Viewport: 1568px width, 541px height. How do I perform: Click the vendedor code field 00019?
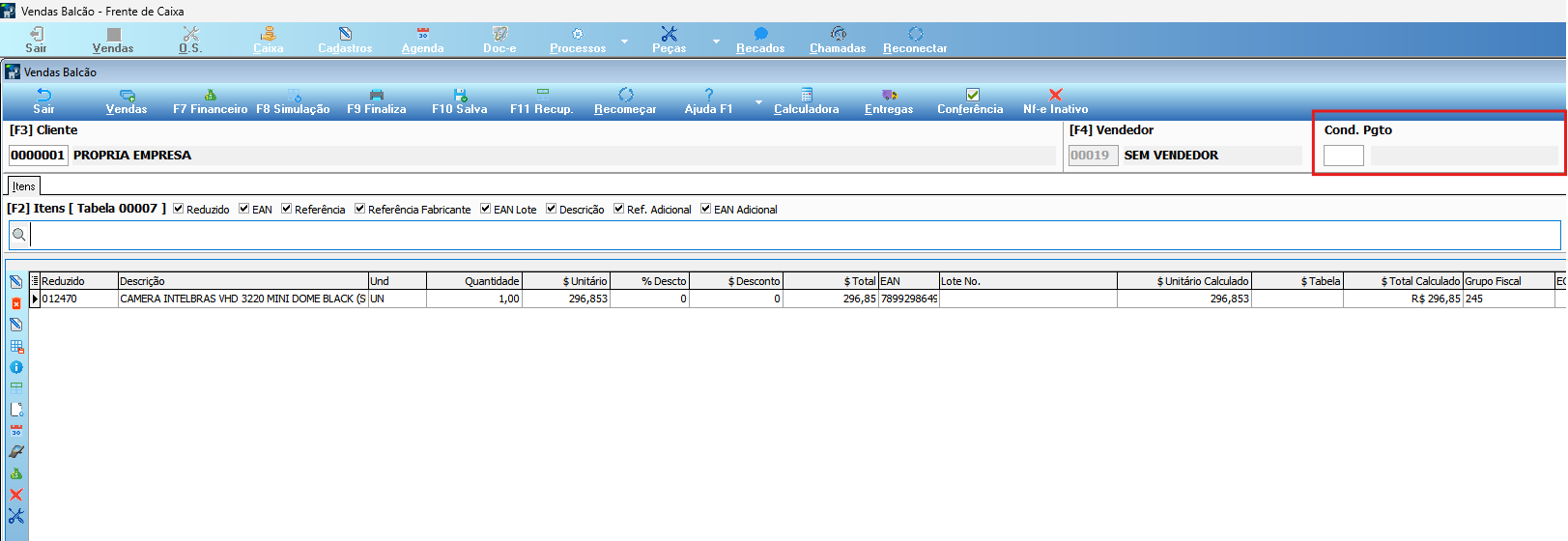click(1093, 156)
